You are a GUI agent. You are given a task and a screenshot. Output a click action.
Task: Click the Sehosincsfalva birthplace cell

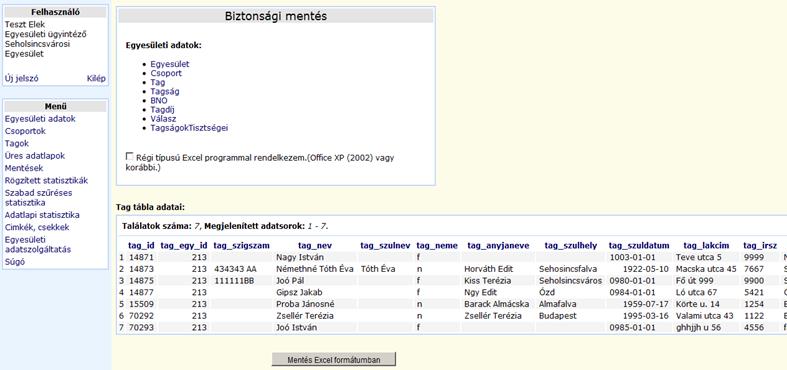568,269
